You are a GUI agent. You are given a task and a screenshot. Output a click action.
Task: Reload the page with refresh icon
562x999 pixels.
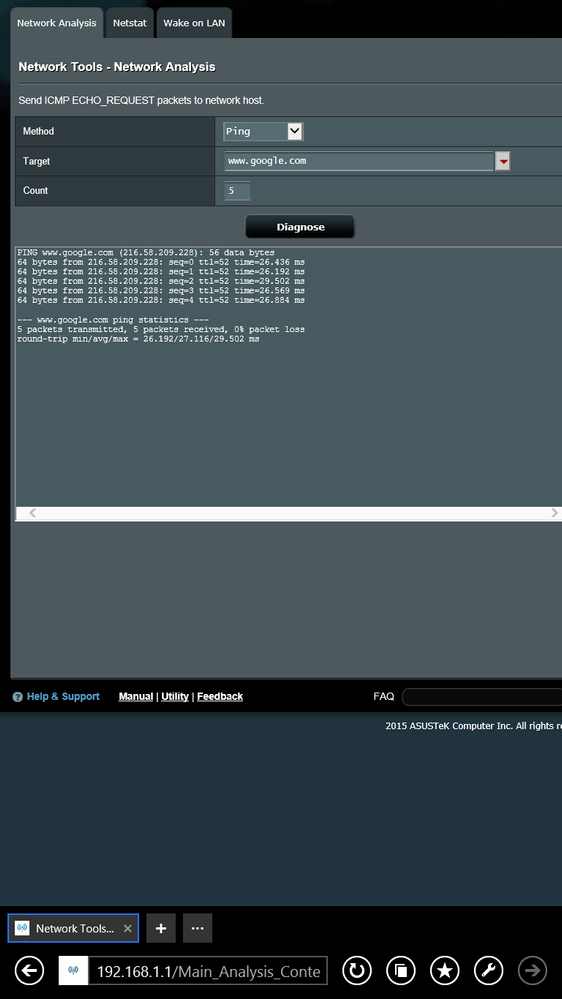pyautogui.click(x=357, y=971)
